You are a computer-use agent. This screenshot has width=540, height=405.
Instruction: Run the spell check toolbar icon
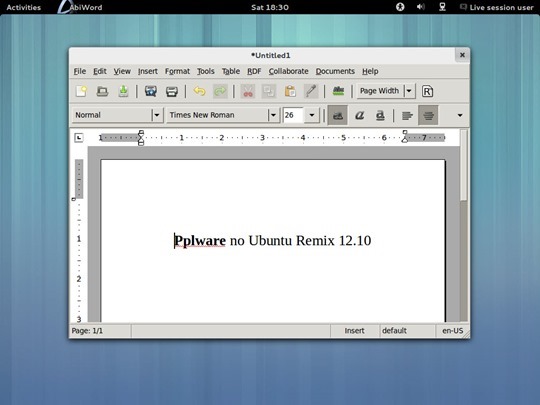(x=339, y=91)
